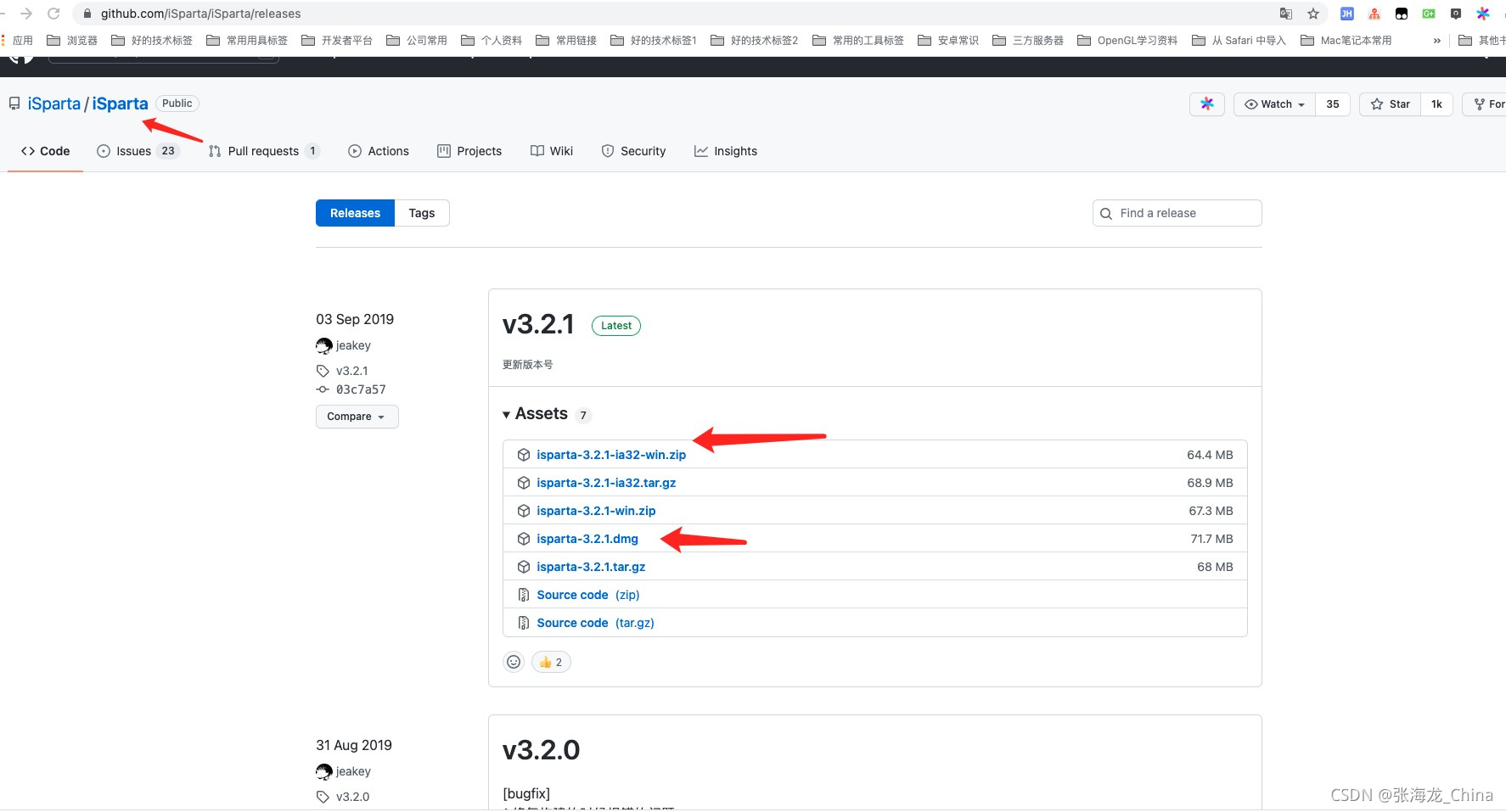This screenshot has width=1506, height=812.
Task: Star the iSparta repository
Action: click(1390, 104)
